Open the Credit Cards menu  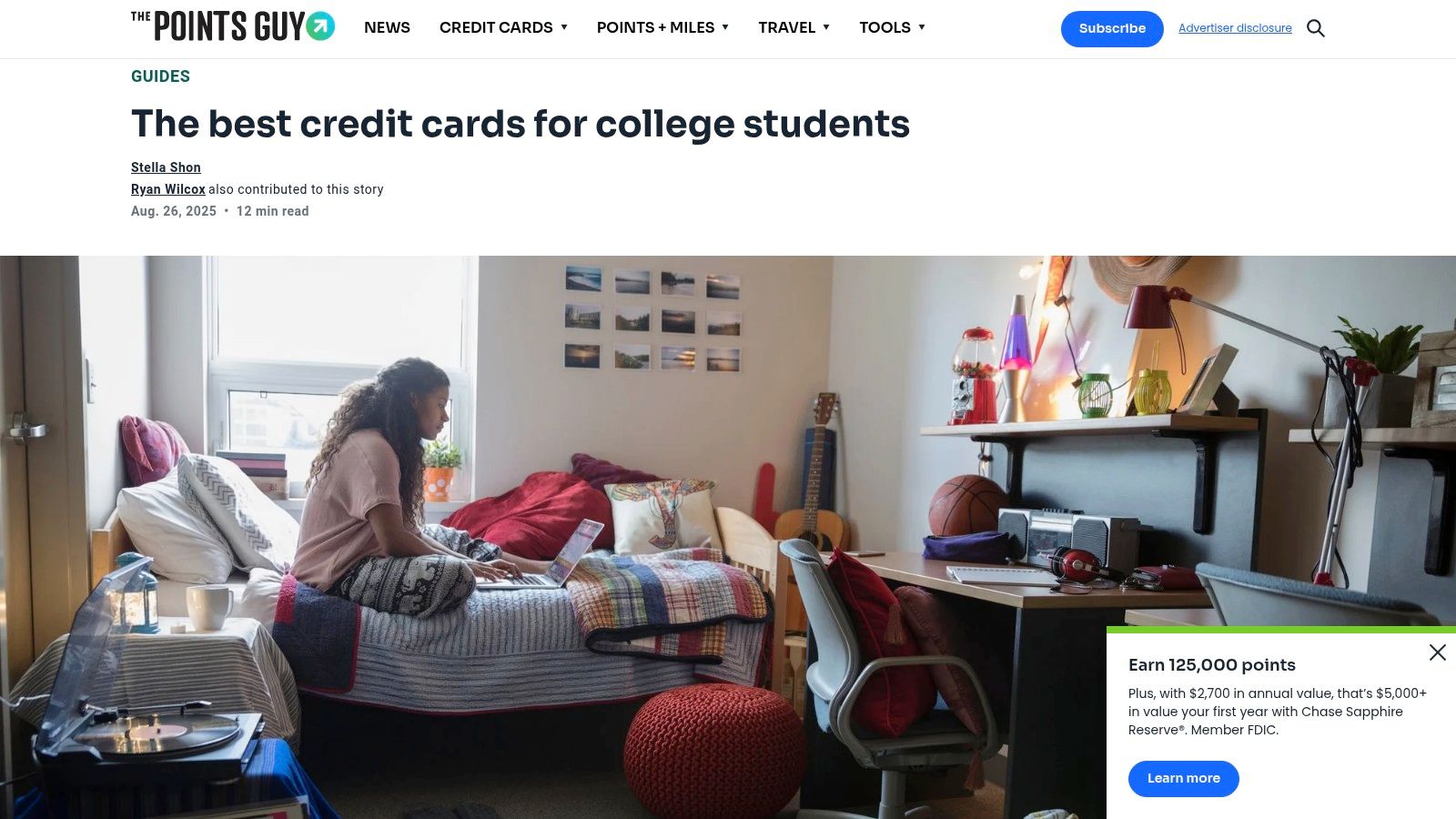(496, 27)
